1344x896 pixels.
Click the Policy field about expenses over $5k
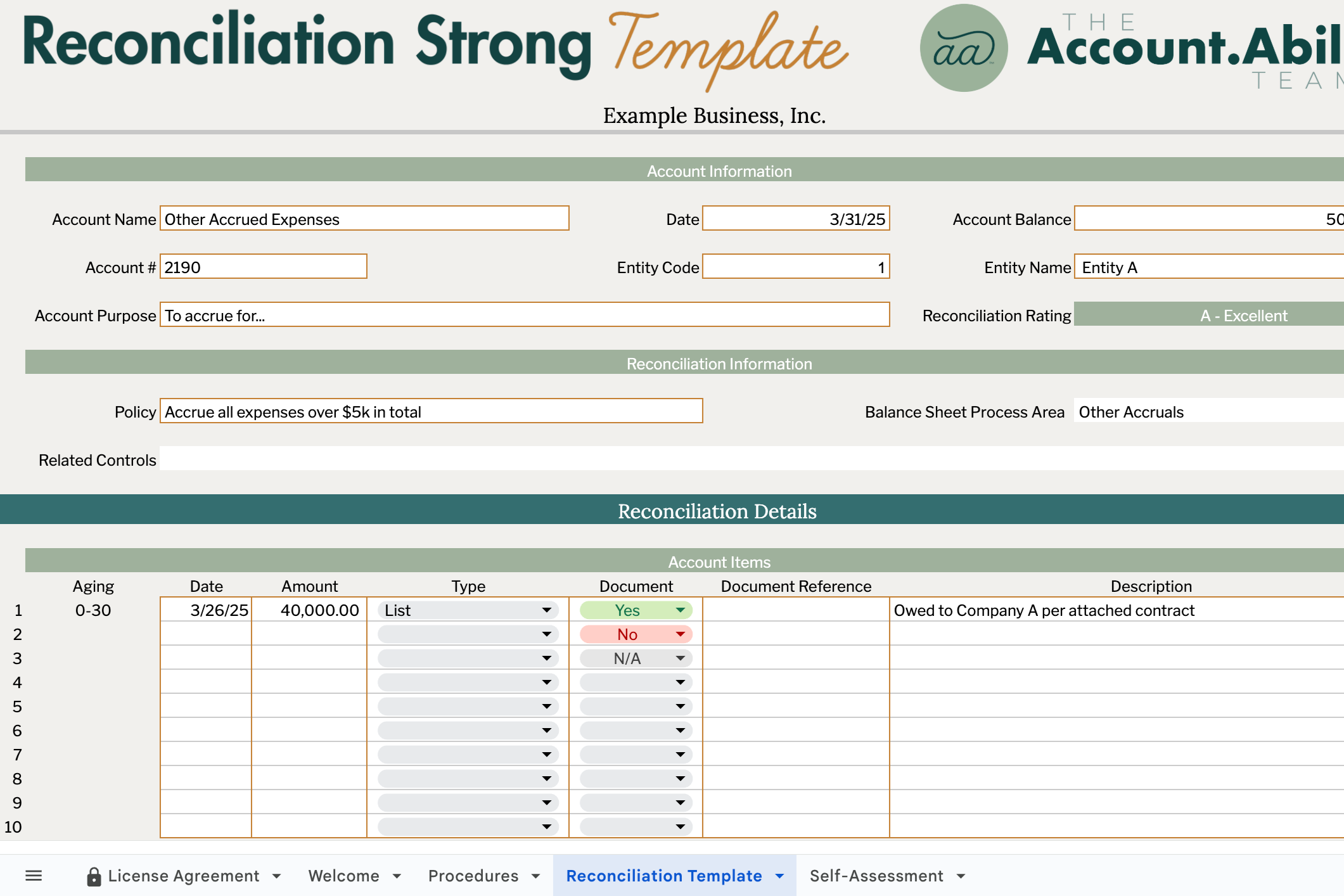pyautogui.click(x=431, y=411)
